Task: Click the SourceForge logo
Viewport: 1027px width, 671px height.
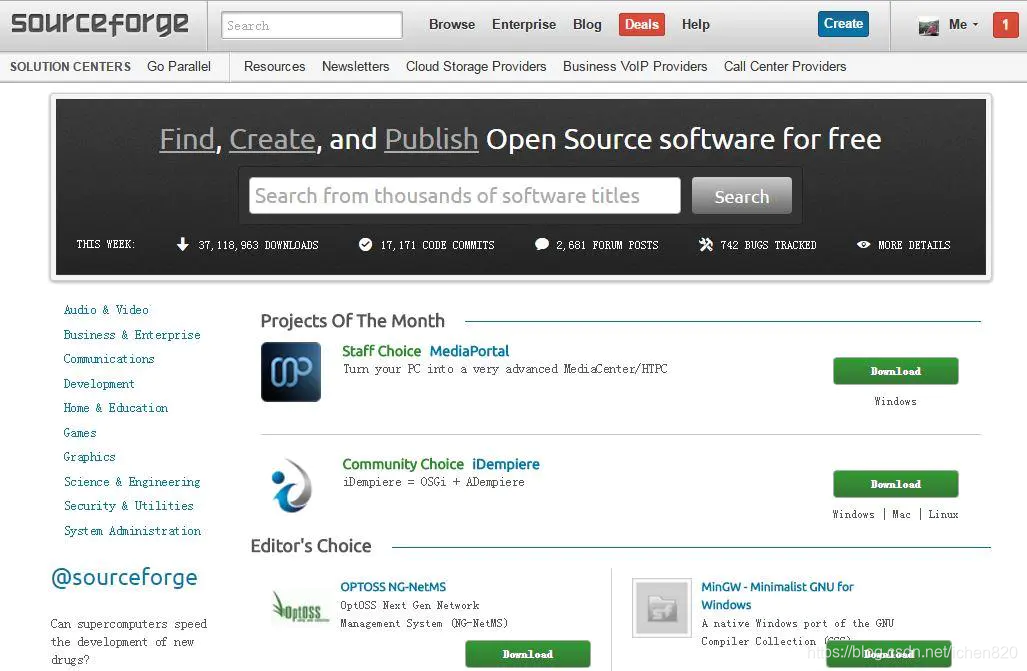Action: pos(100,24)
